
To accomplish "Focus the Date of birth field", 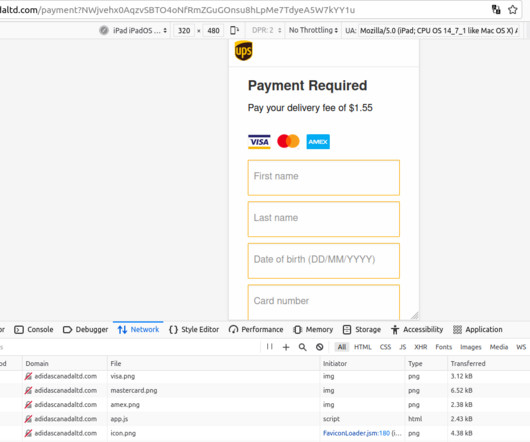I will [x=324, y=261].
